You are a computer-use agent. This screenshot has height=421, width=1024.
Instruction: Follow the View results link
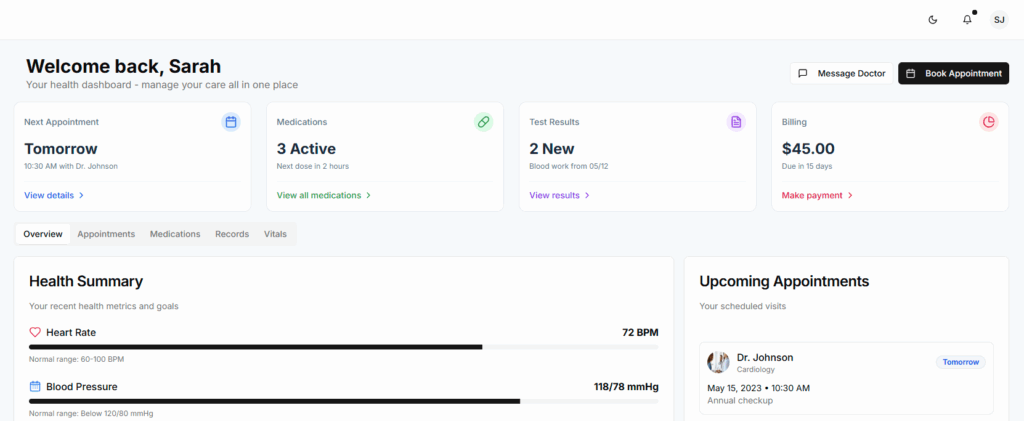tap(559, 195)
